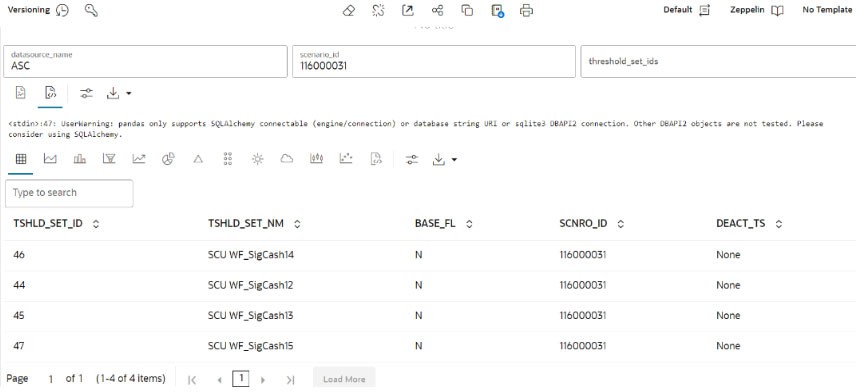
Task: Switch to pie chart visualization
Action: tap(168, 159)
